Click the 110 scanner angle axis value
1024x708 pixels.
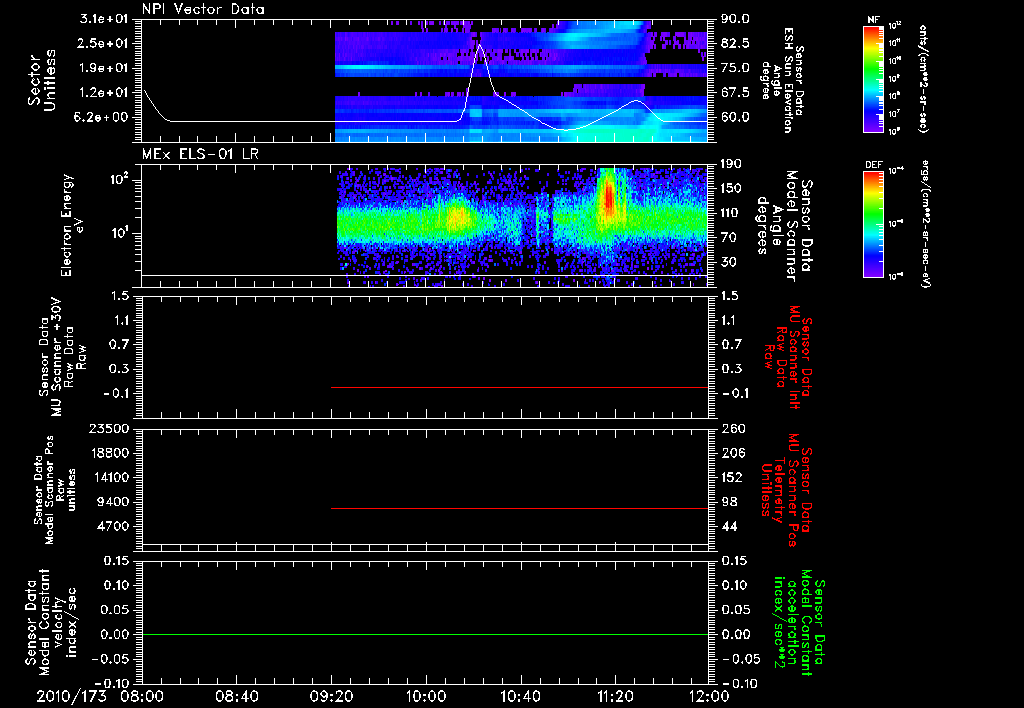click(732, 213)
